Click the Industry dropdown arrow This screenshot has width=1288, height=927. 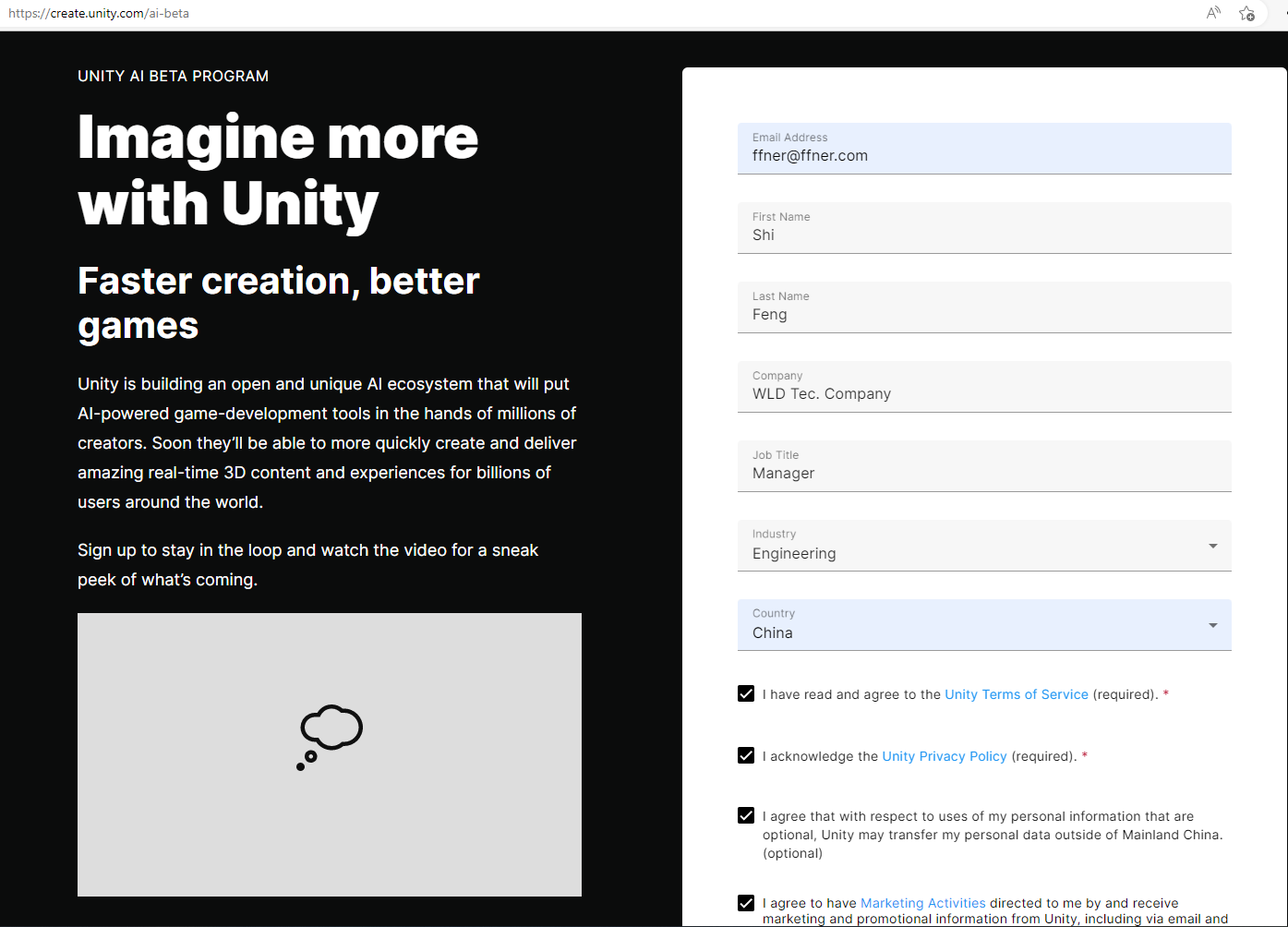point(1212,546)
